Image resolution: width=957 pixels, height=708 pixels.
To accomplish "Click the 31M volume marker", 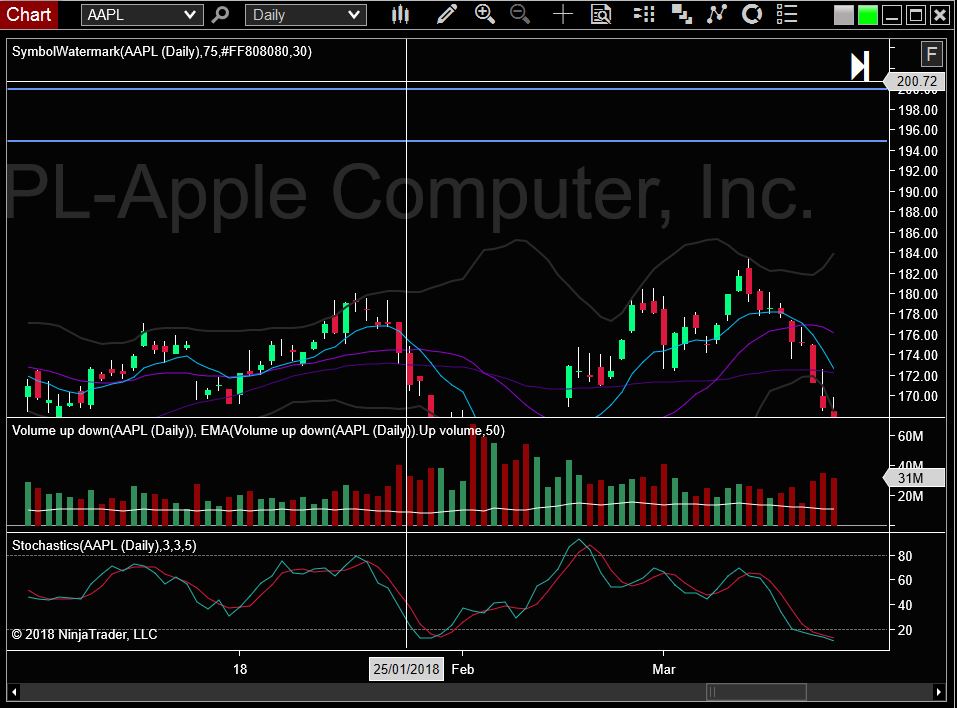I will click(914, 478).
